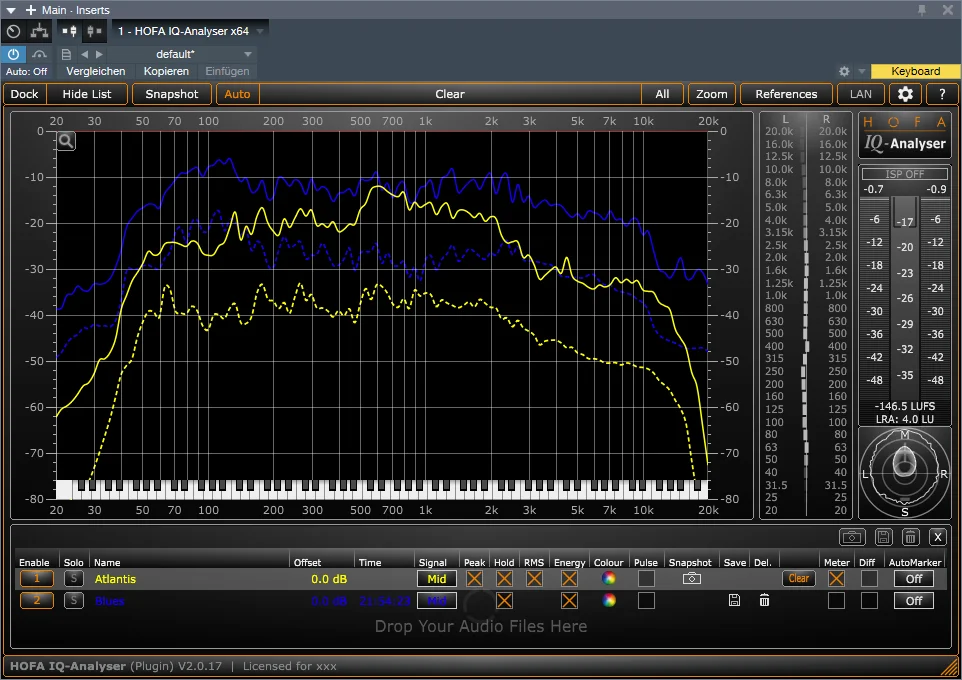Click the knob icon beside routing
This screenshot has height=680, width=962.
pyautogui.click(x=13, y=31)
